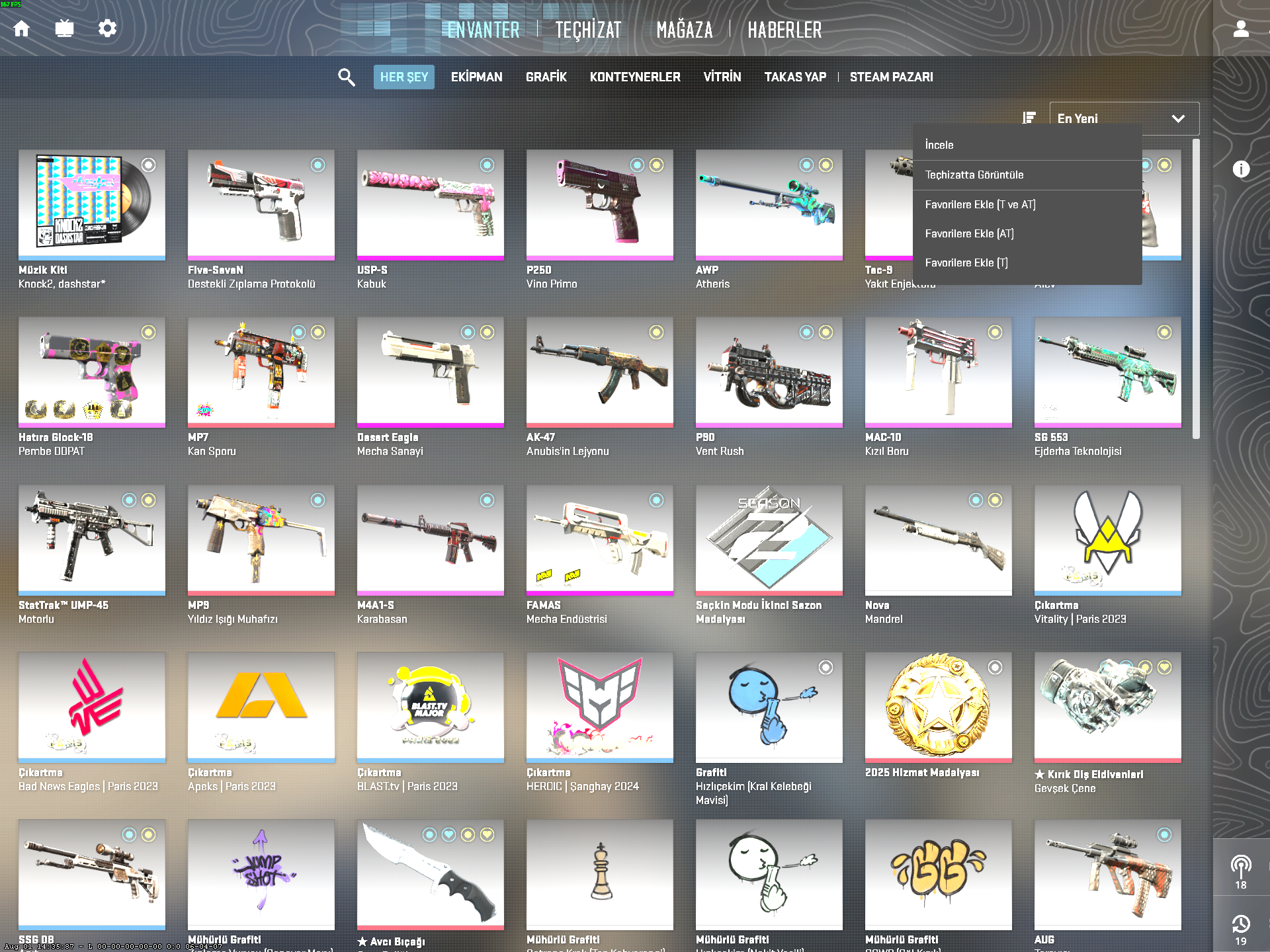Choose Favorilere Ekle (T) entry
This screenshot has height=952, width=1270.
[x=1027, y=262]
